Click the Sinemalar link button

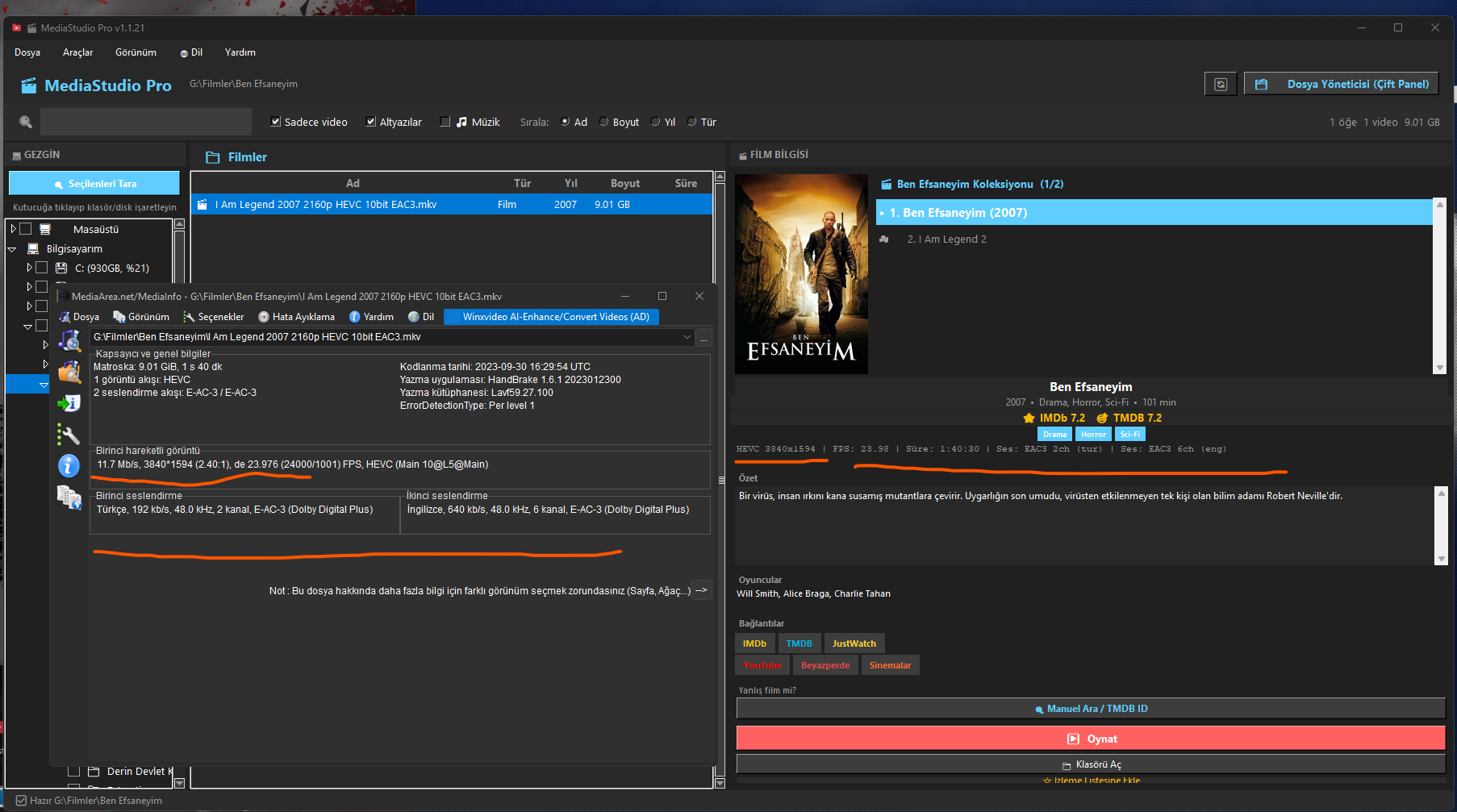(891, 665)
